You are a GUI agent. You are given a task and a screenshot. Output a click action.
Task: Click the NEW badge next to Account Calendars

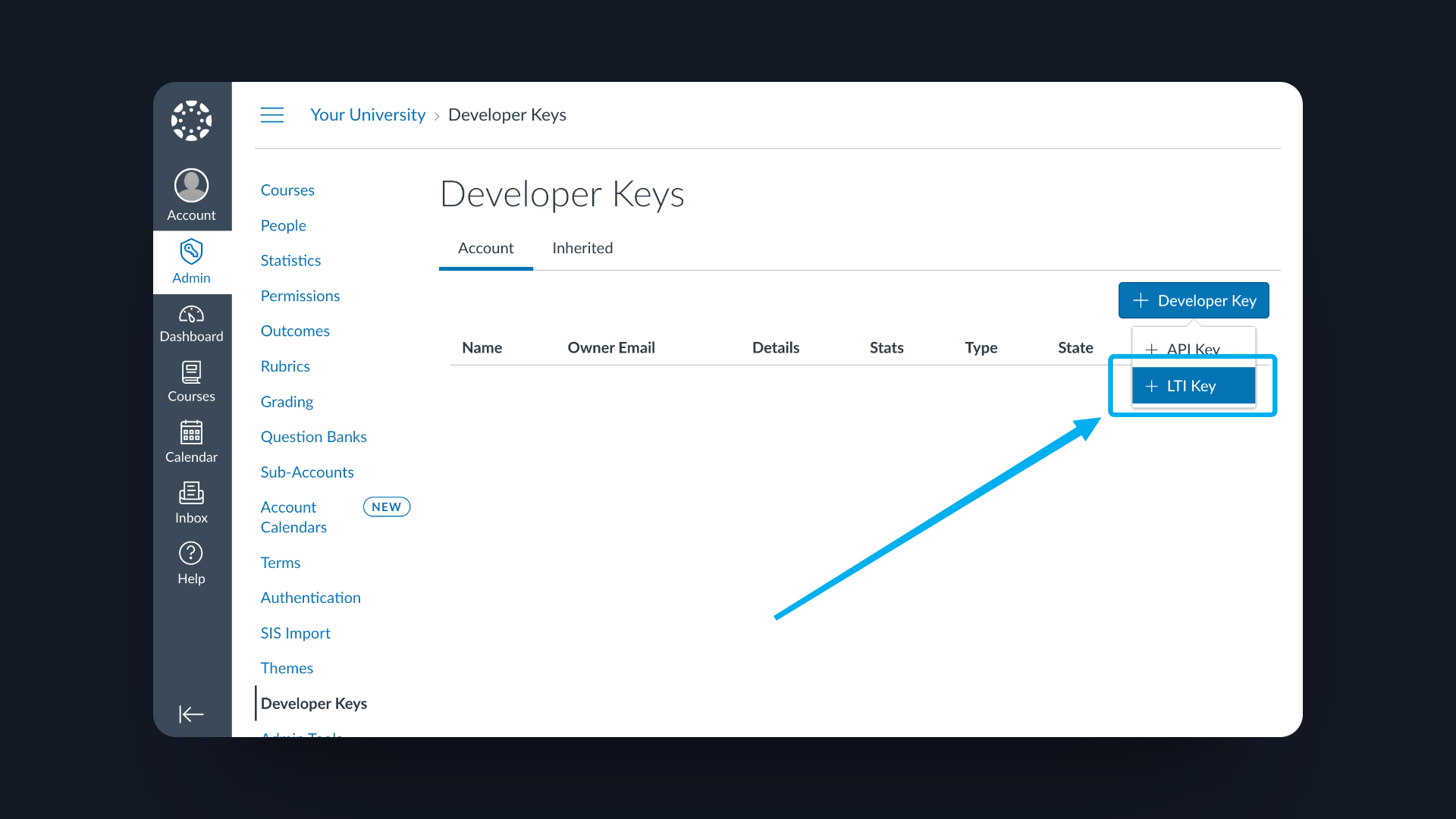[387, 507]
